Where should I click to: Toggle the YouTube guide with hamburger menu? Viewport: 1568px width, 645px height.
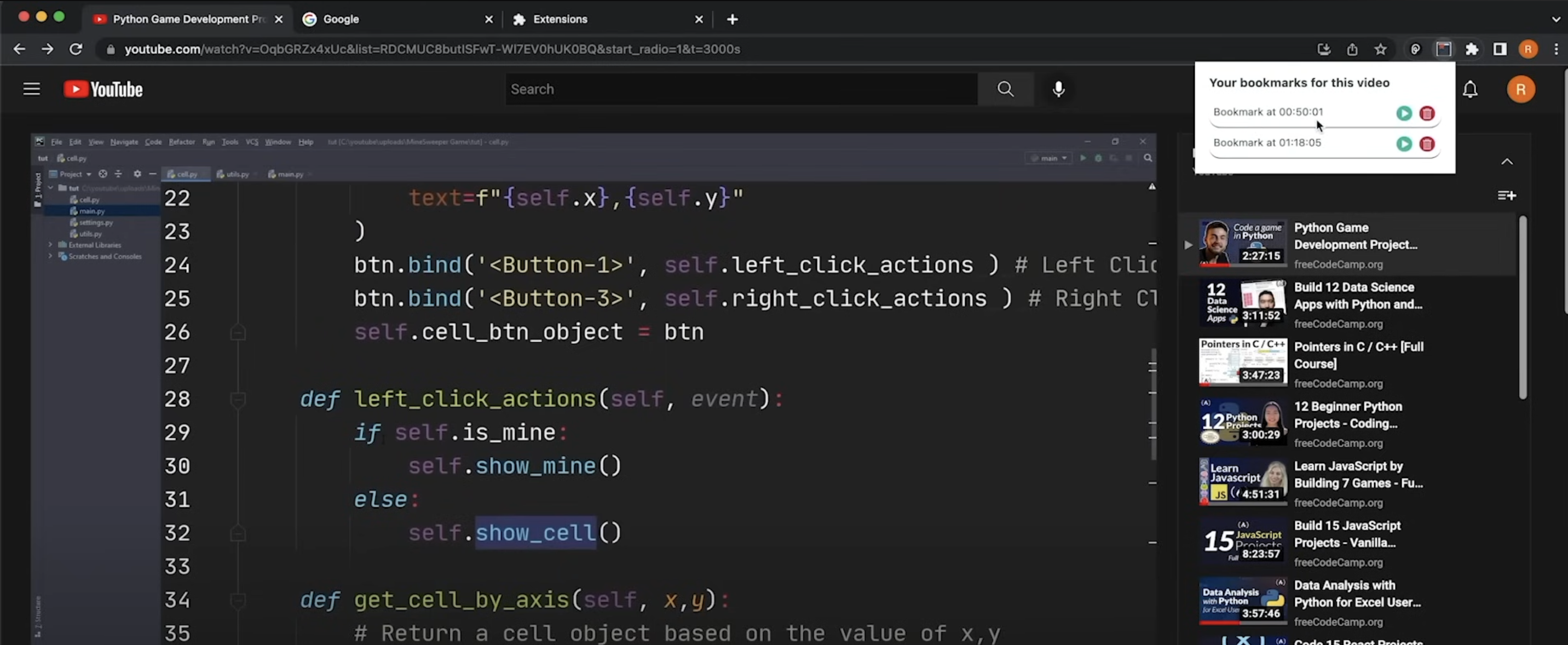[x=31, y=89]
